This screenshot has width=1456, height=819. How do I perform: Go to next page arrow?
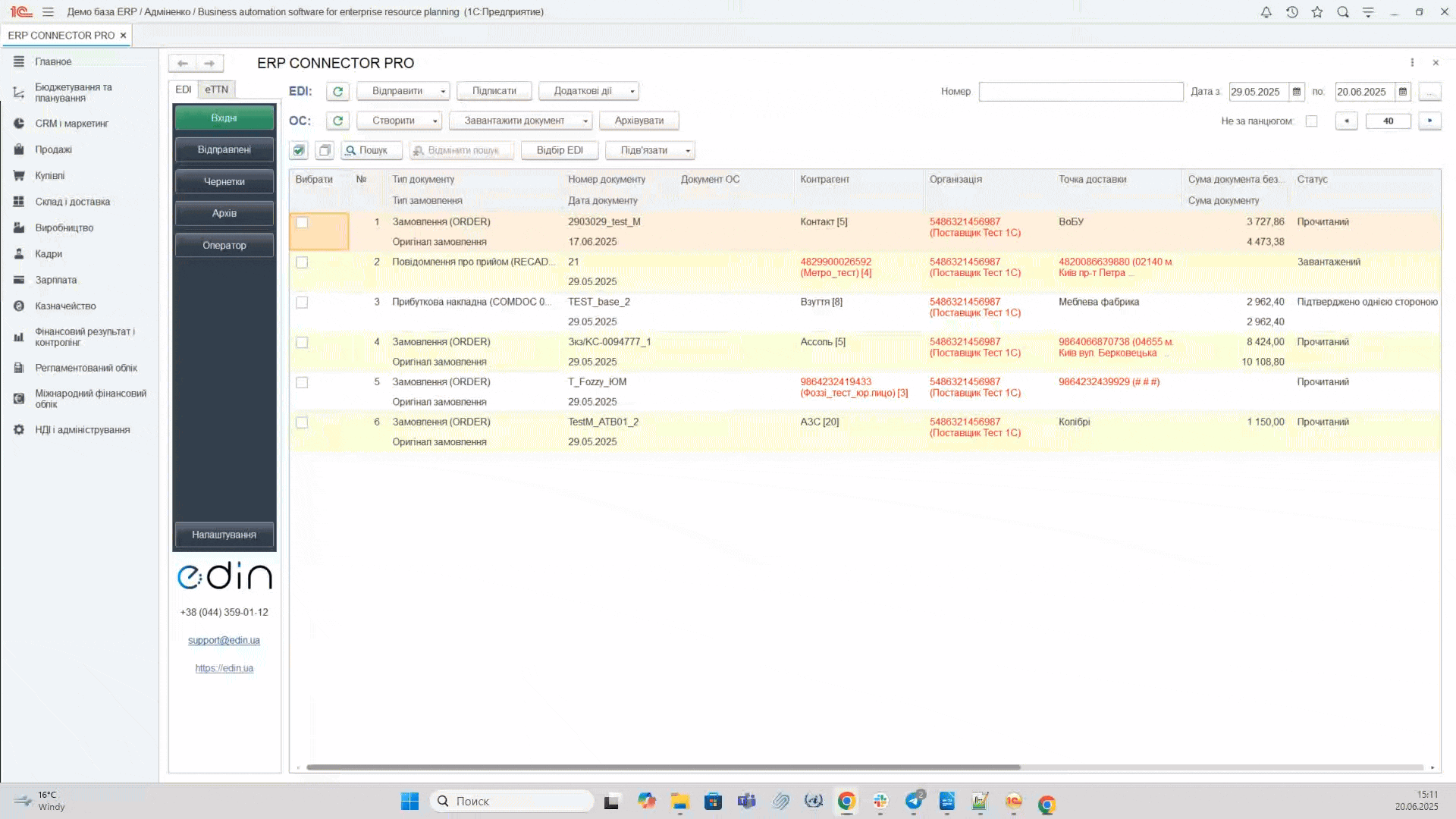[1429, 121]
